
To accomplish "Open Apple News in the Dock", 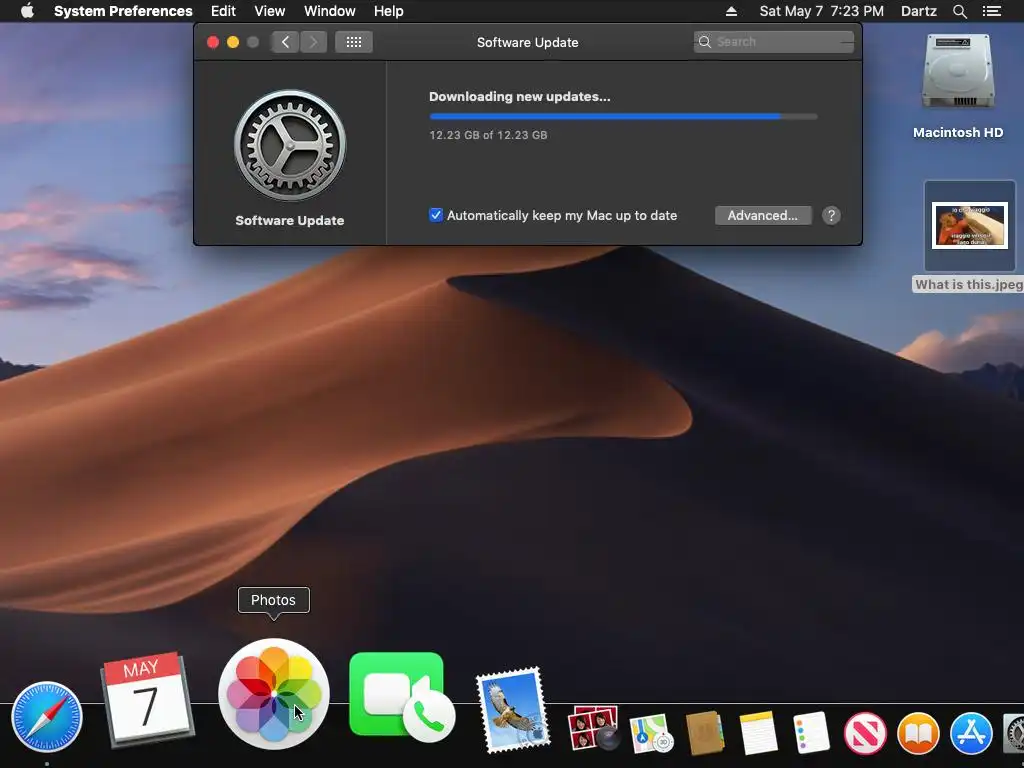I will coord(865,733).
